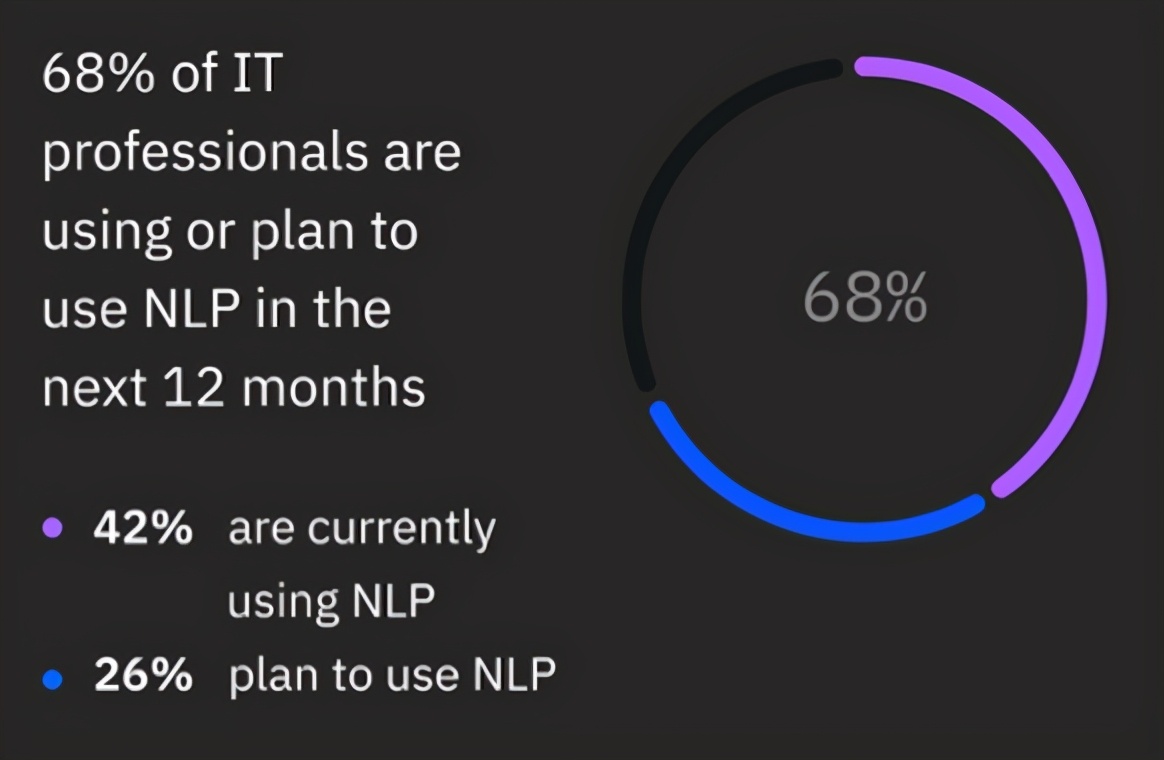
Task: Click the blue legend dot beside 26%
Action: coord(53,679)
